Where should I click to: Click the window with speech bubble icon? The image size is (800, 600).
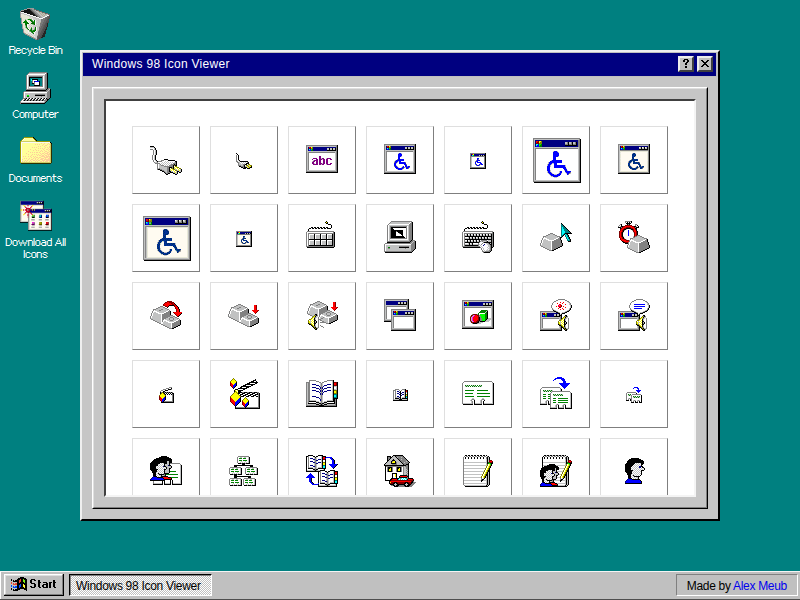point(634,315)
